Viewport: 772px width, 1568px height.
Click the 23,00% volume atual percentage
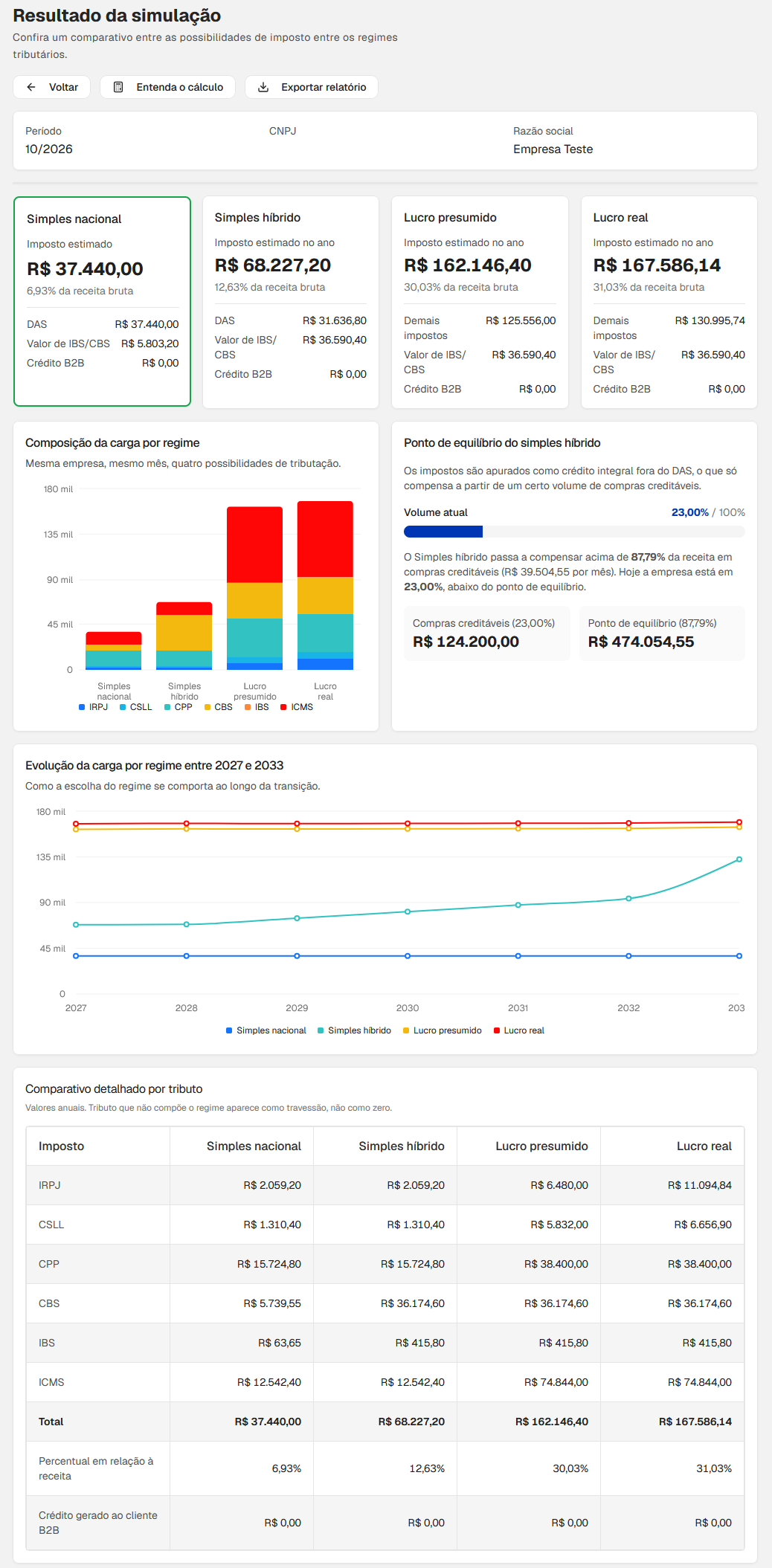point(689,512)
